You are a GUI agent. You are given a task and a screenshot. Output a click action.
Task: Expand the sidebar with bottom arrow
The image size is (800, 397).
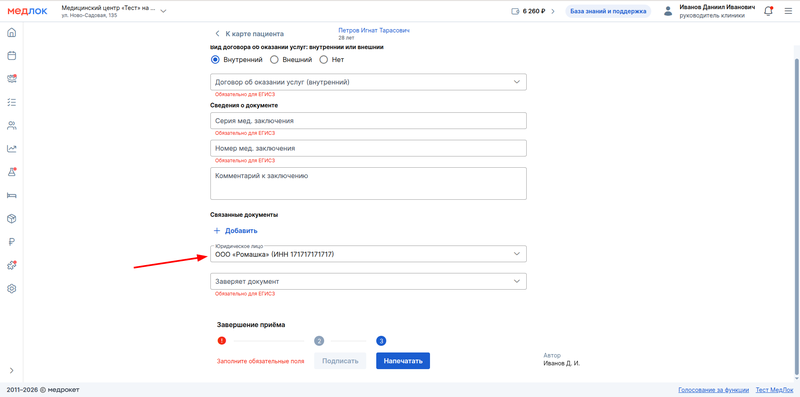12,370
